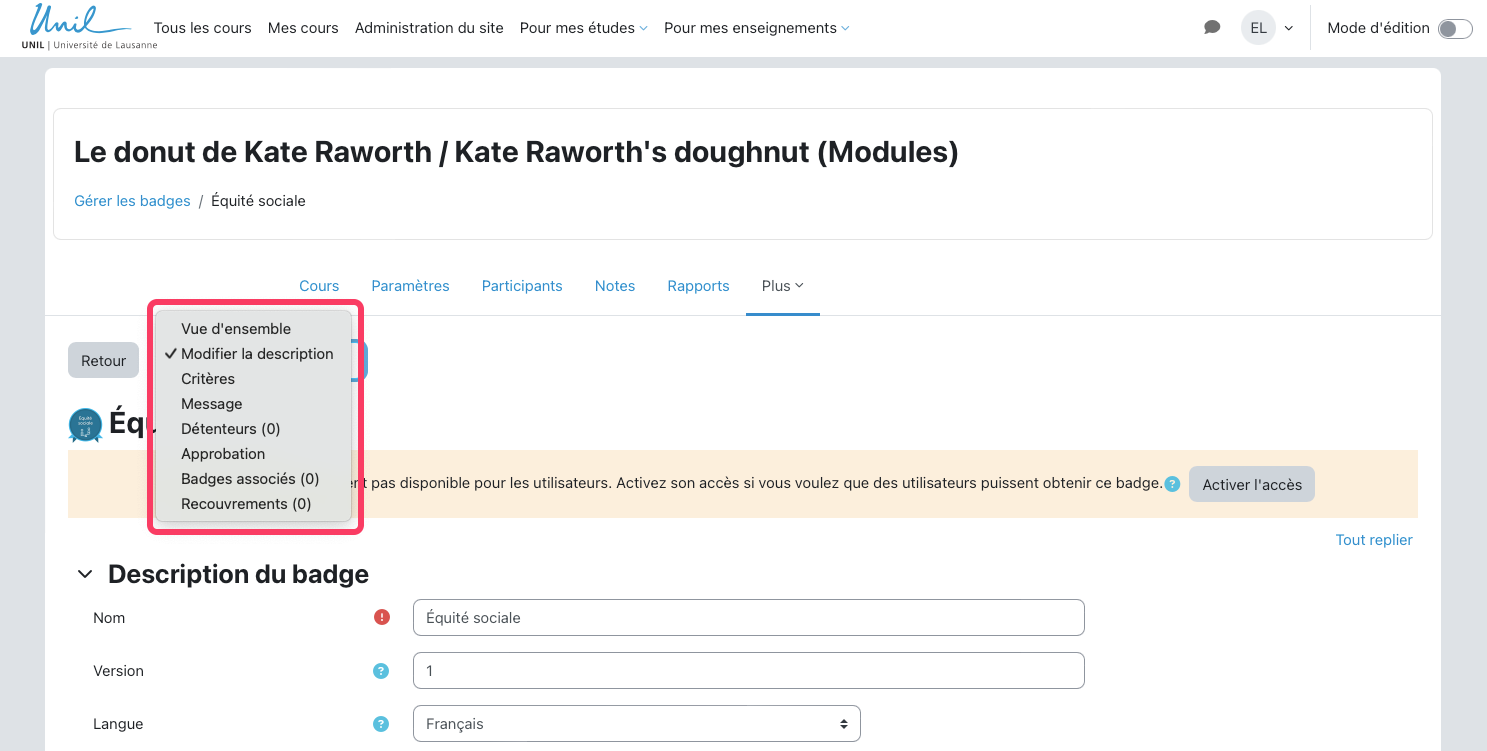Open help icon for Langue field

(381, 724)
